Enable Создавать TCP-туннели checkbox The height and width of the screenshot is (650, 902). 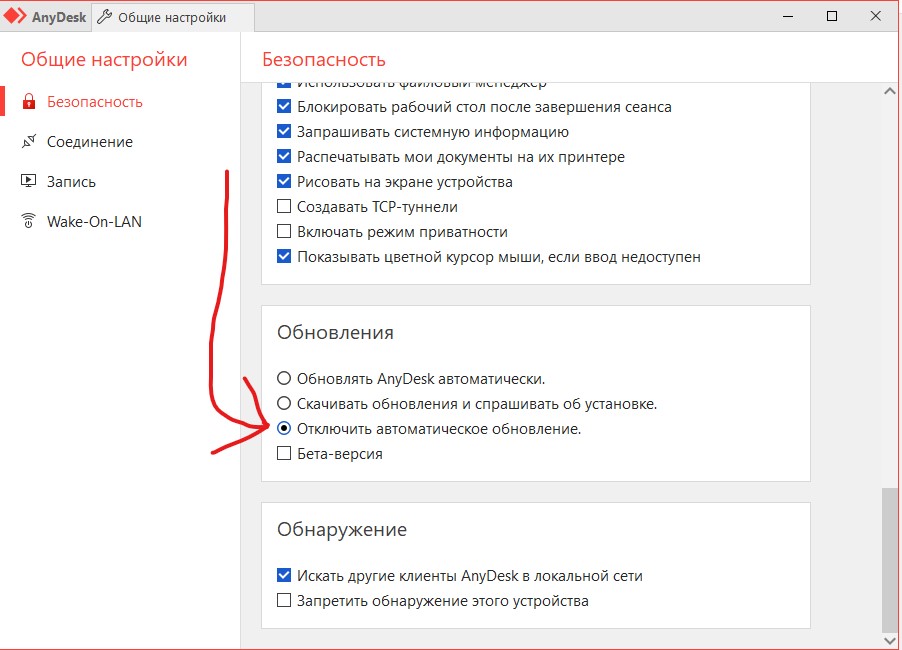284,206
